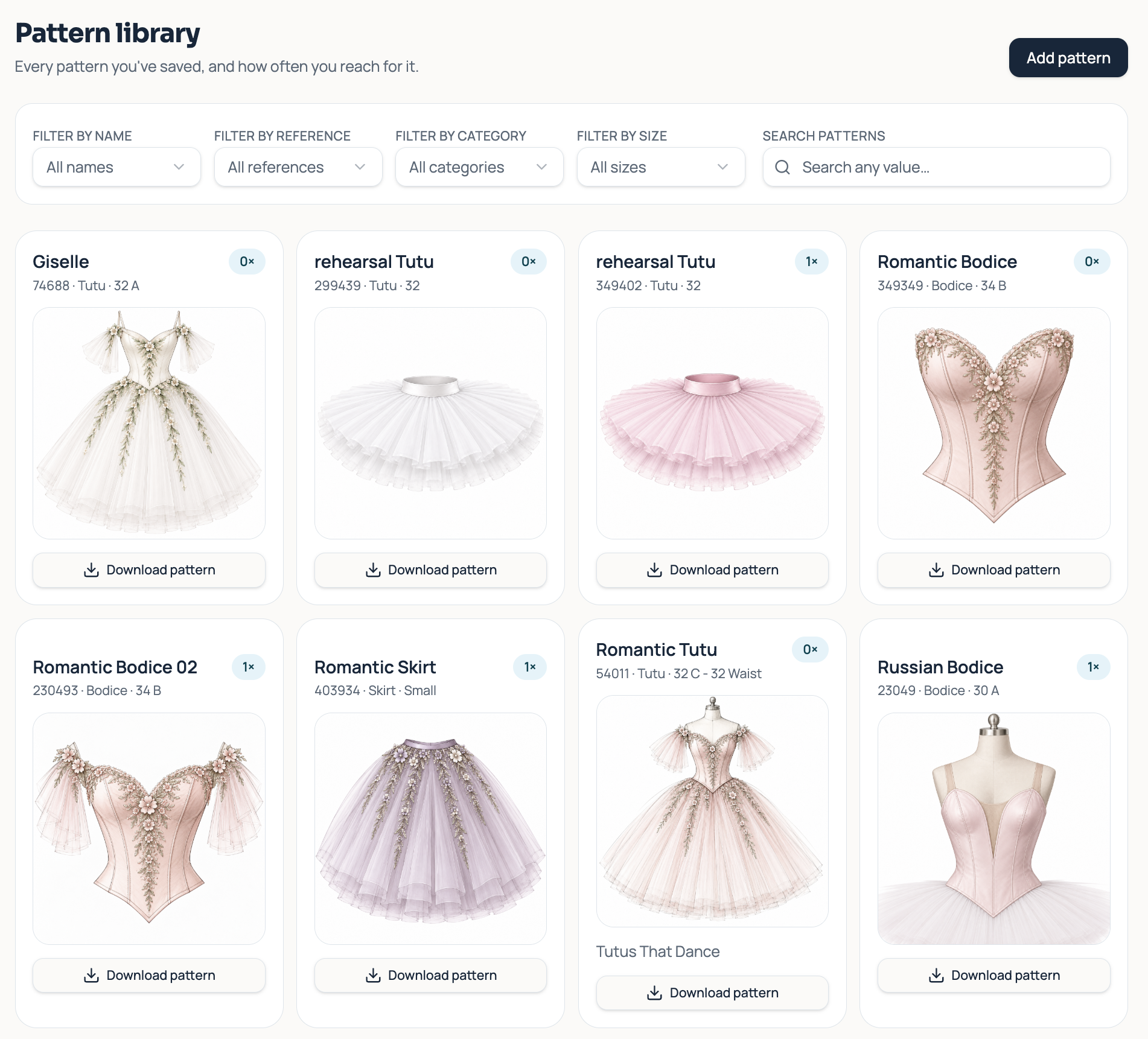Download pattern for Giselle
The width and height of the screenshot is (1148, 1039).
[x=149, y=570]
